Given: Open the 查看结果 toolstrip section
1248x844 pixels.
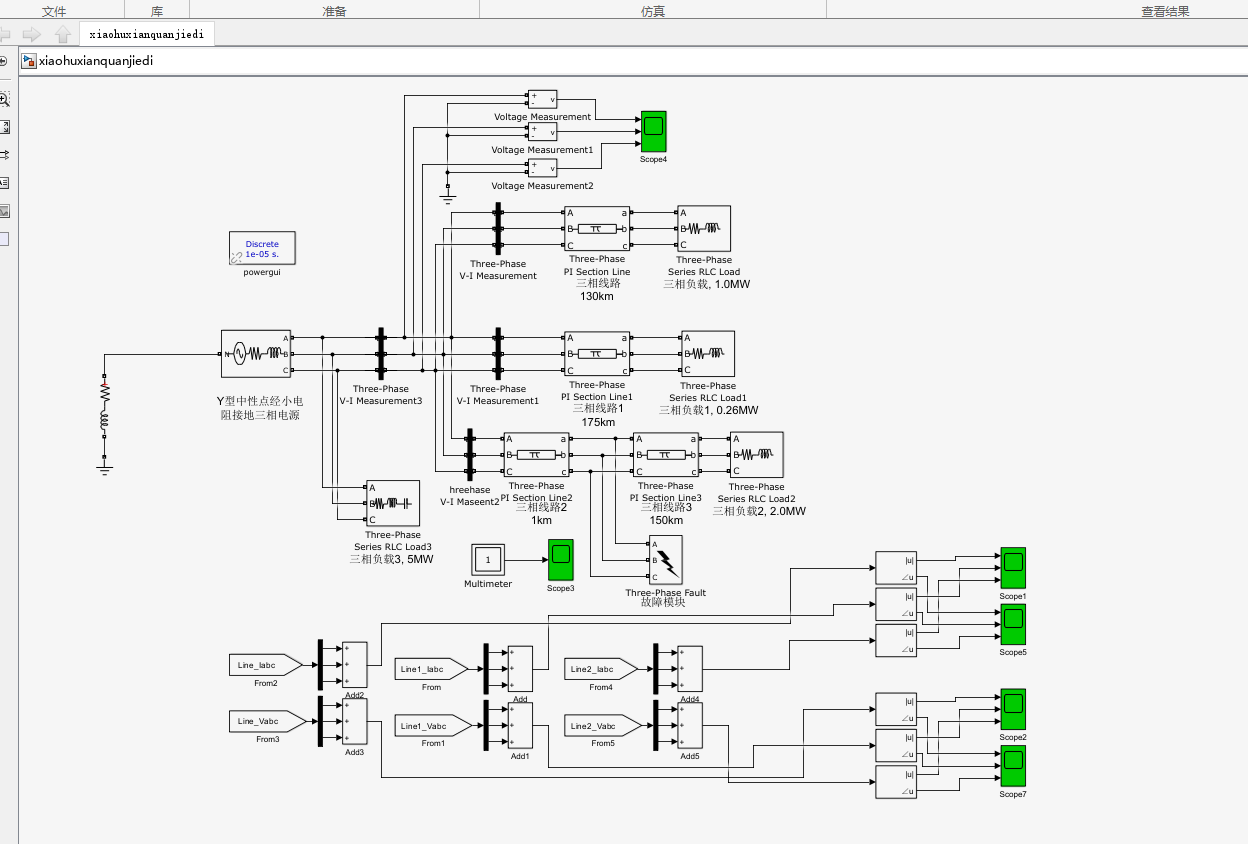Looking at the screenshot, I should (1166, 11).
